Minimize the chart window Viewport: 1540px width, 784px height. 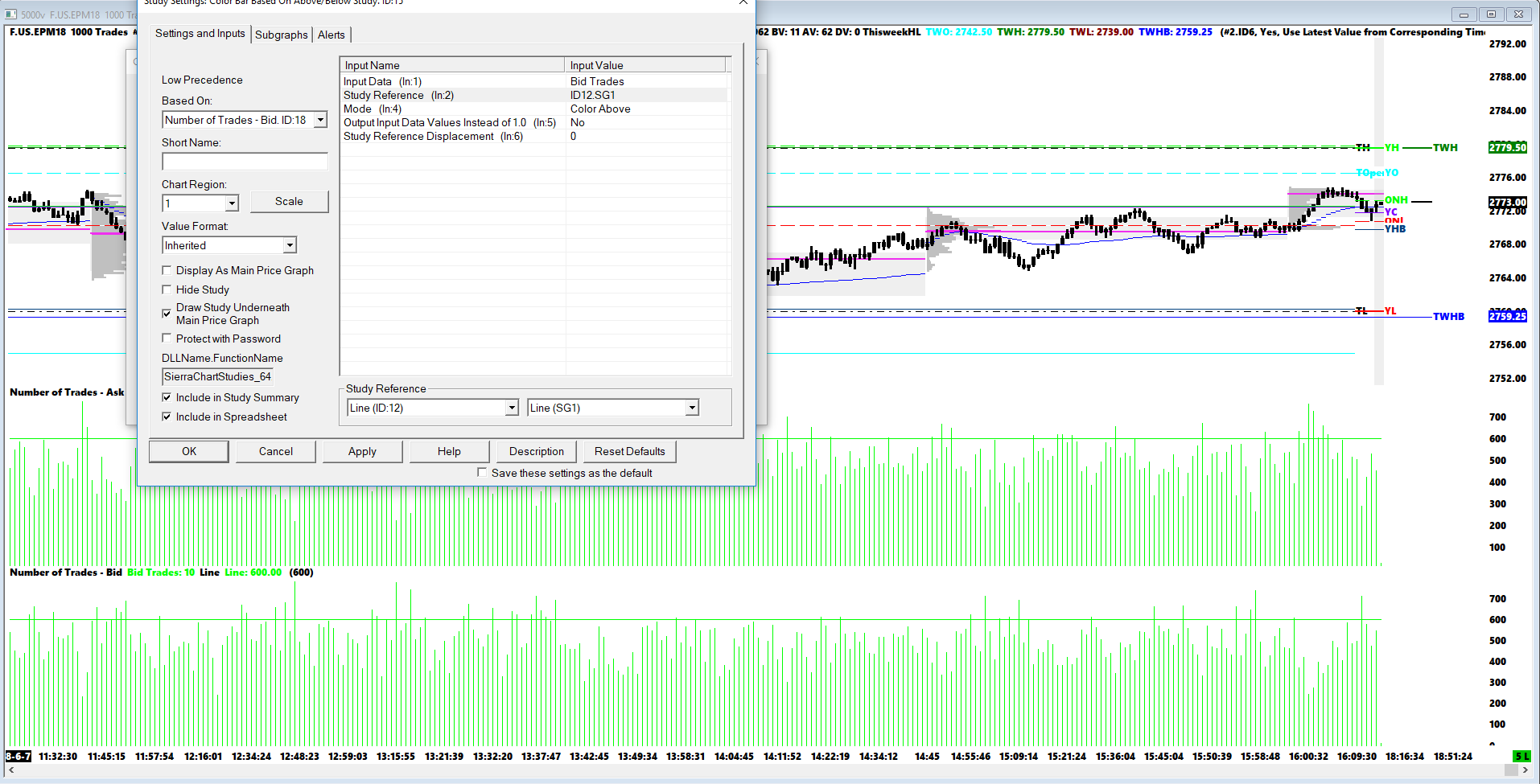click(x=1464, y=14)
